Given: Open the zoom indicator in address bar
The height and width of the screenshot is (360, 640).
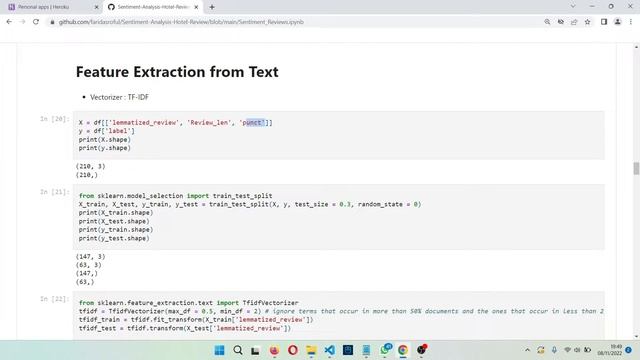Looking at the screenshot, I should tap(547, 22).
